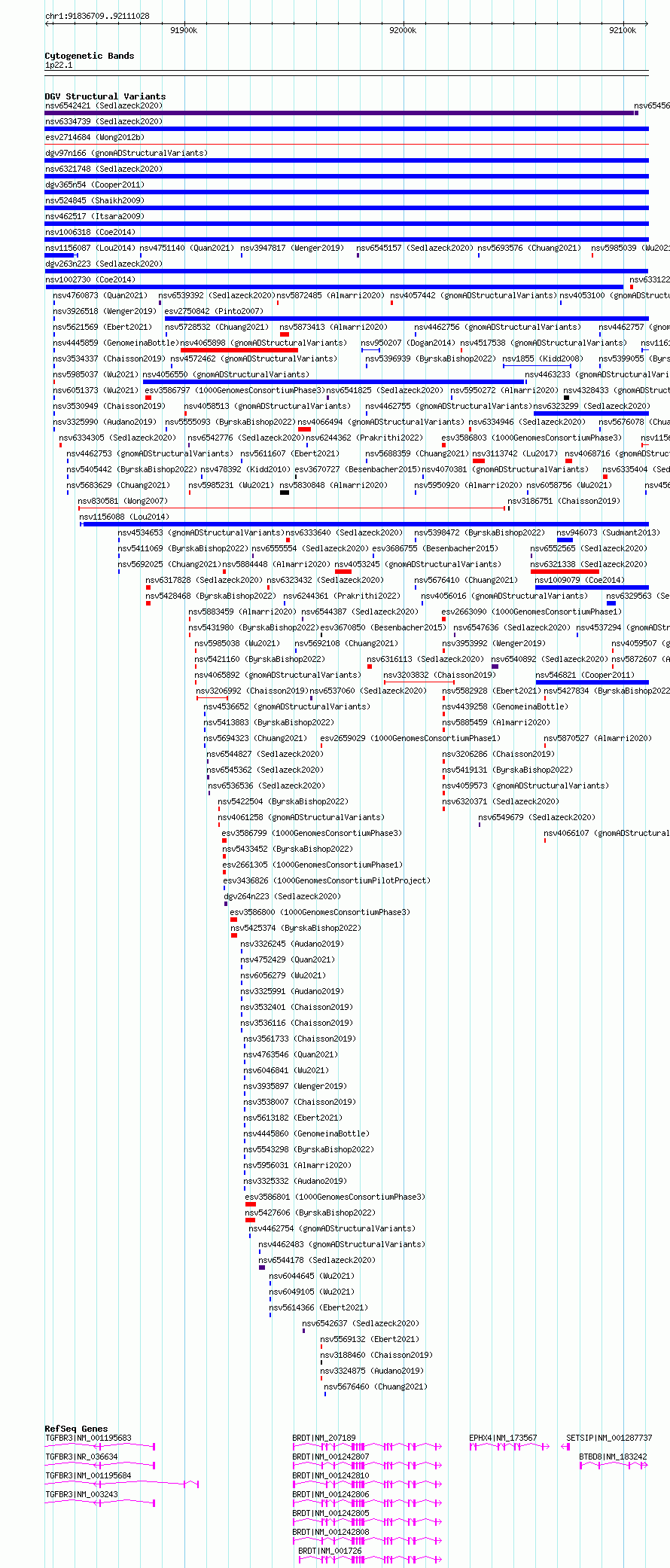The width and height of the screenshot is (670, 1568).
Task: Click nsv3203832 (Chaisson2019) label
Action: pyautogui.click(x=439, y=675)
